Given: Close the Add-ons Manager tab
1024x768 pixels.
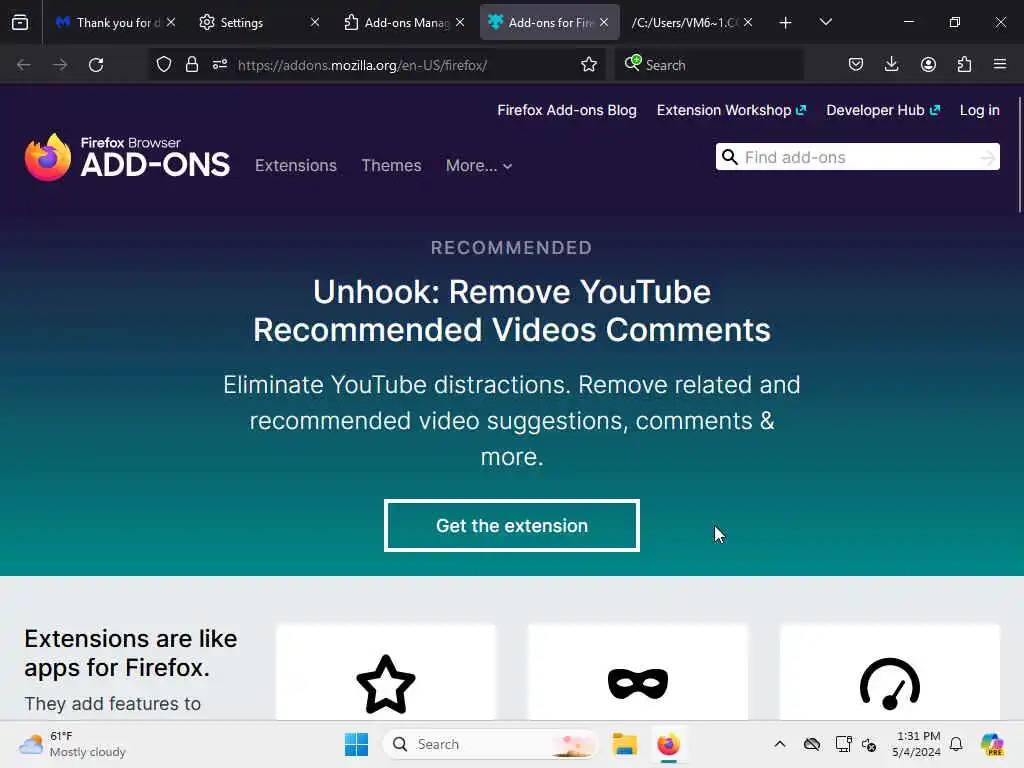Looking at the screenshot, I should tap(460, 22).
